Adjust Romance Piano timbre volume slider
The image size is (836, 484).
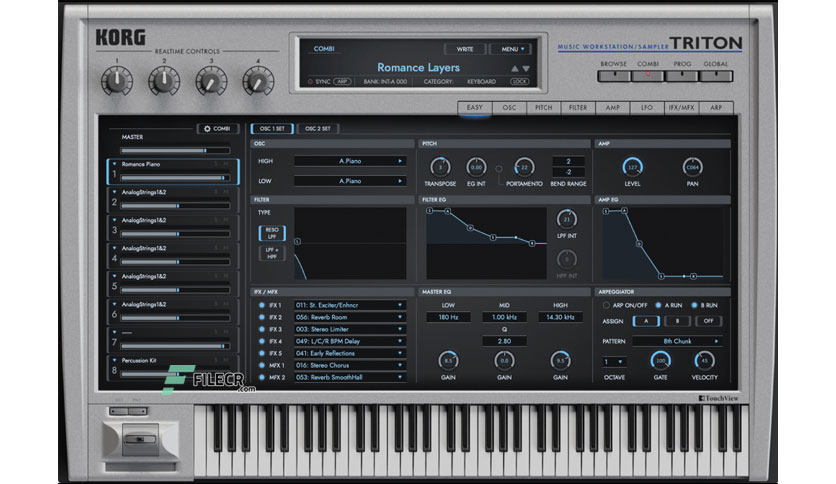tap(175, 178)
